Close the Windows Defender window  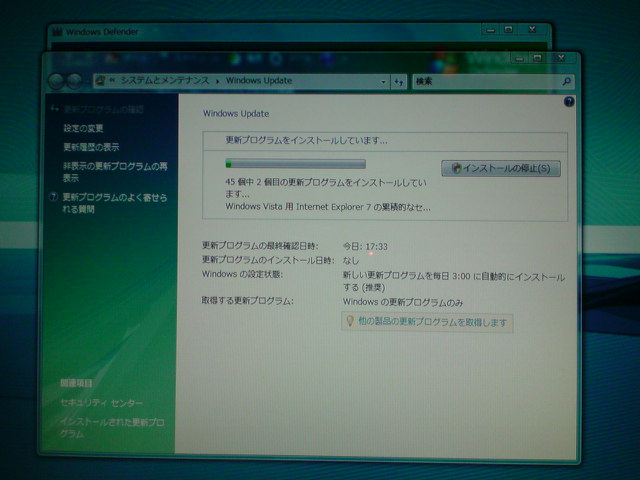click(532, 29)
